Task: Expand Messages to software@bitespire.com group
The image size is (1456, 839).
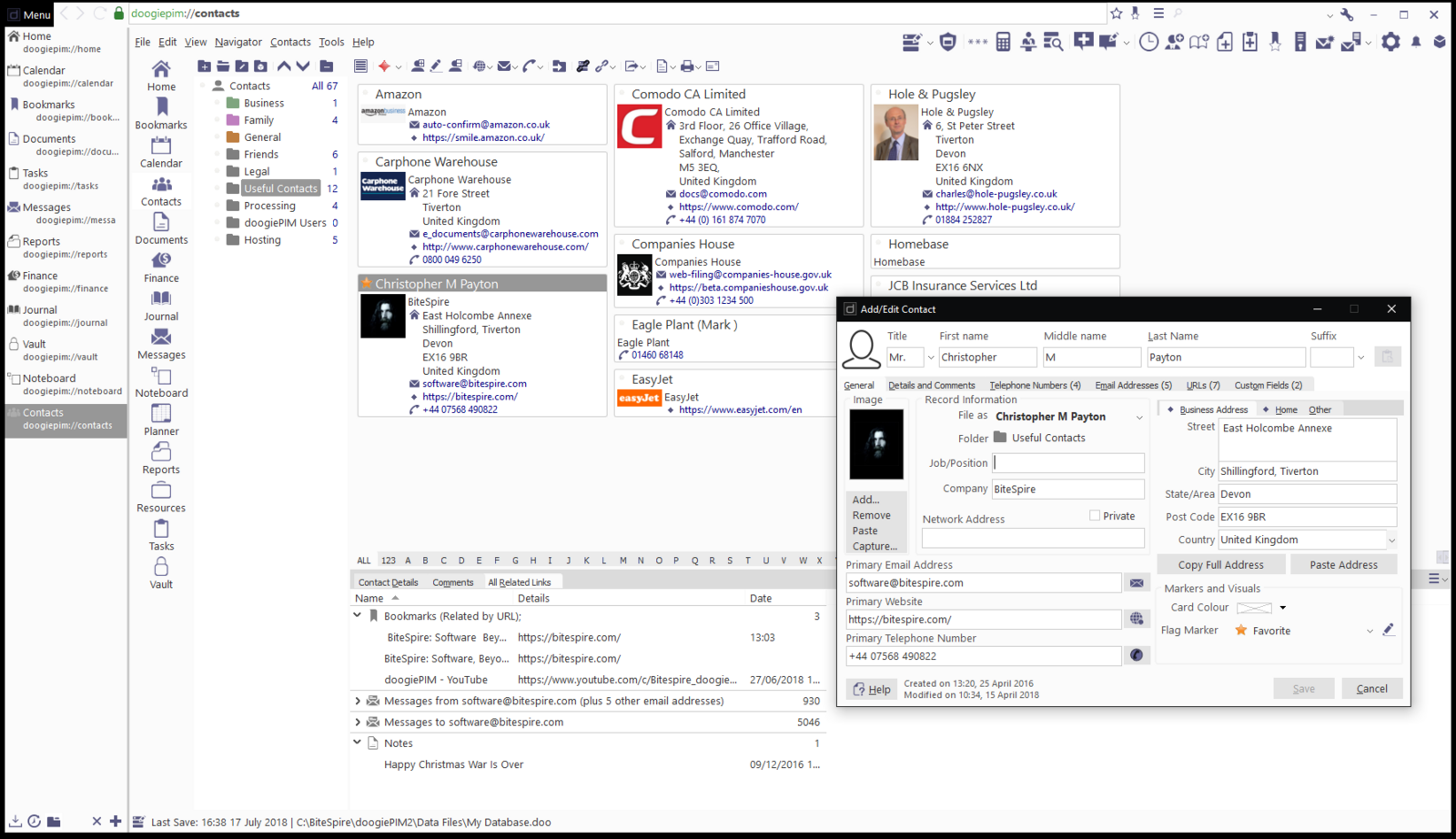Action: point(358,722)
